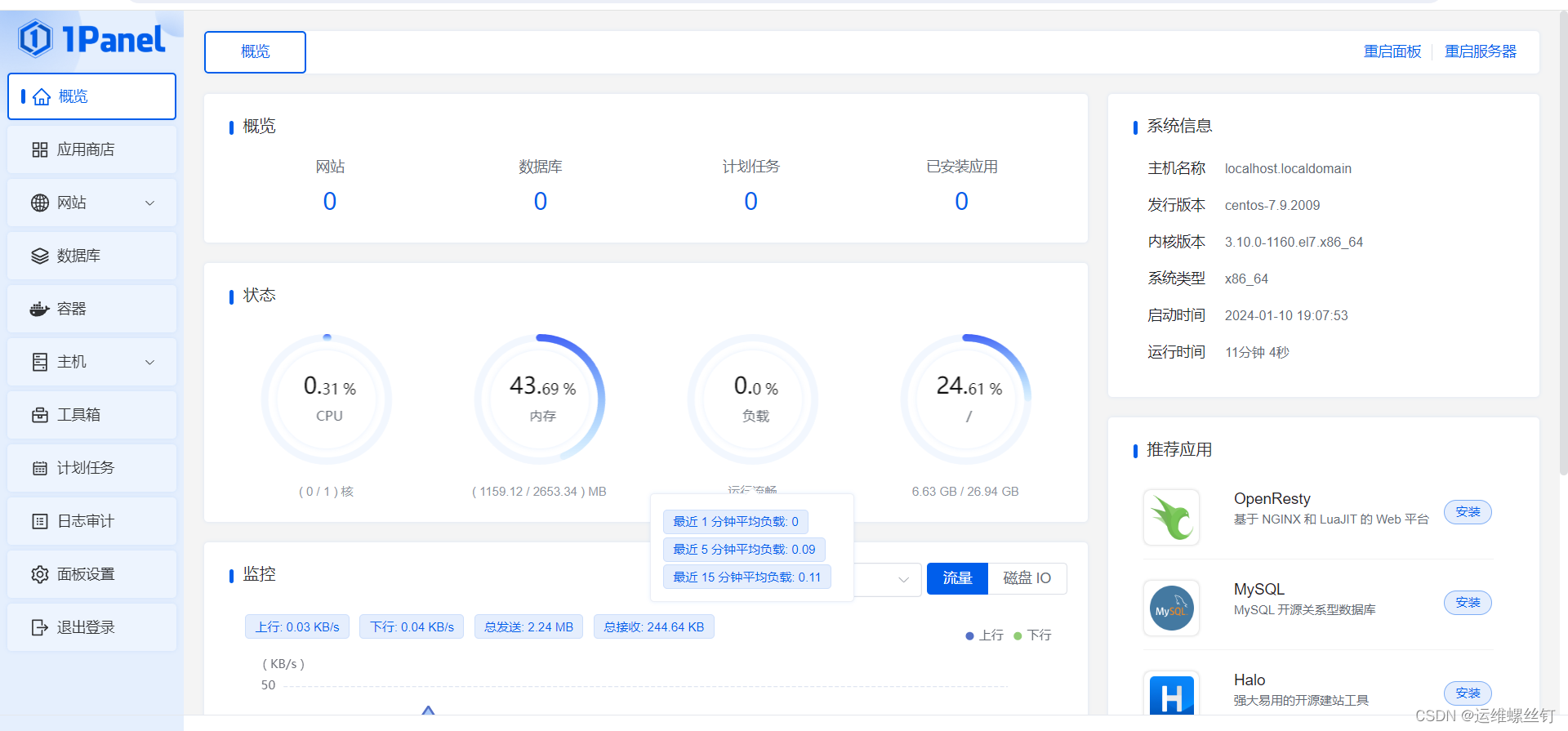The image size is (1568, 731).
Task: Click 最近 15 分钟平均负载 tooltip entry
Action: (747, 577)
